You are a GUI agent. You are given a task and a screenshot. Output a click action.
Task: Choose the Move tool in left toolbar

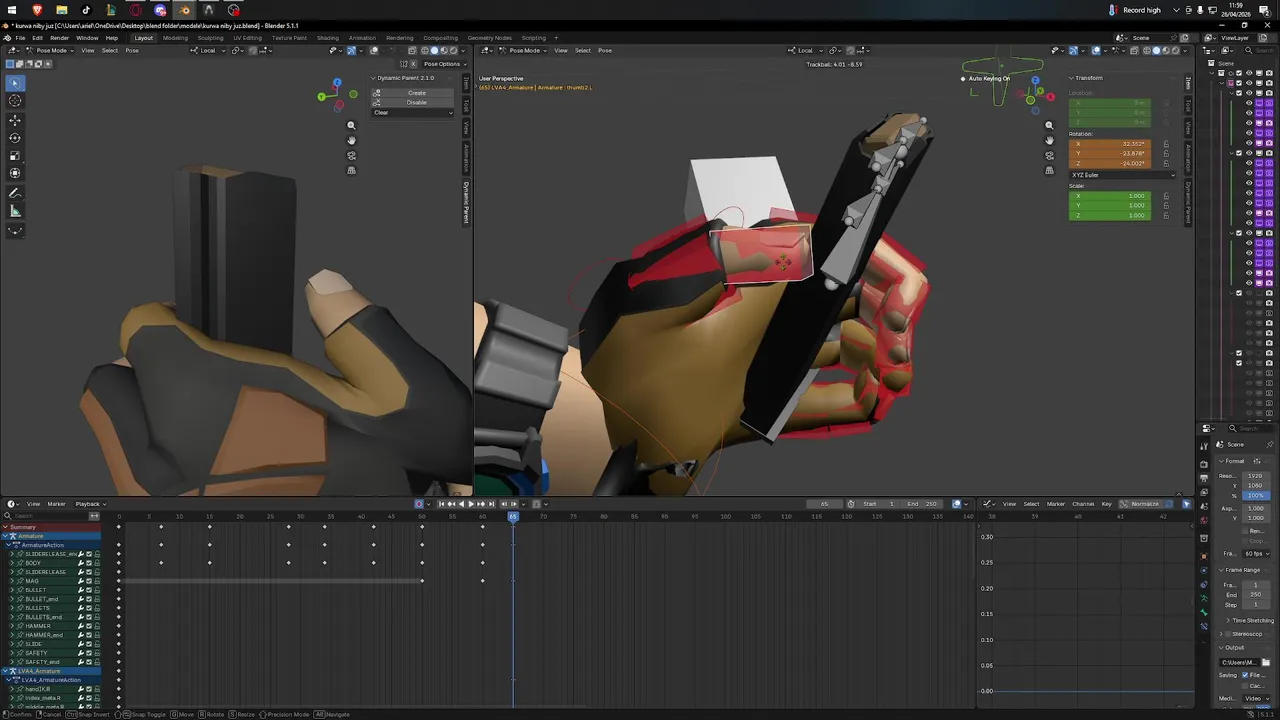pyautogui.click(x=15, y=120)
